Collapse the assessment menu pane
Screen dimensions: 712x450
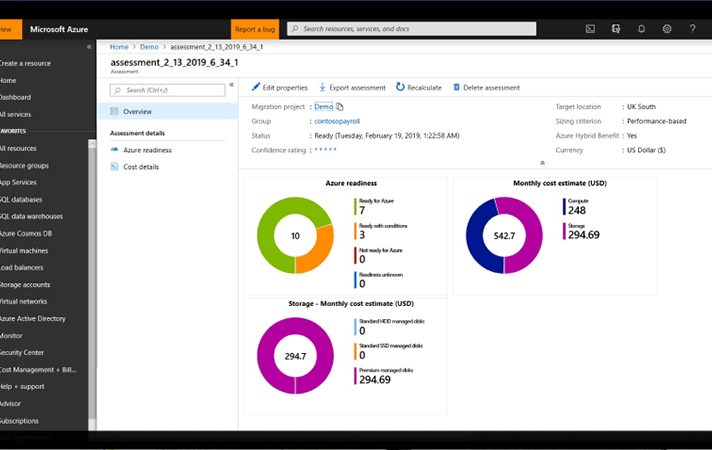click(x=232, y=85)
